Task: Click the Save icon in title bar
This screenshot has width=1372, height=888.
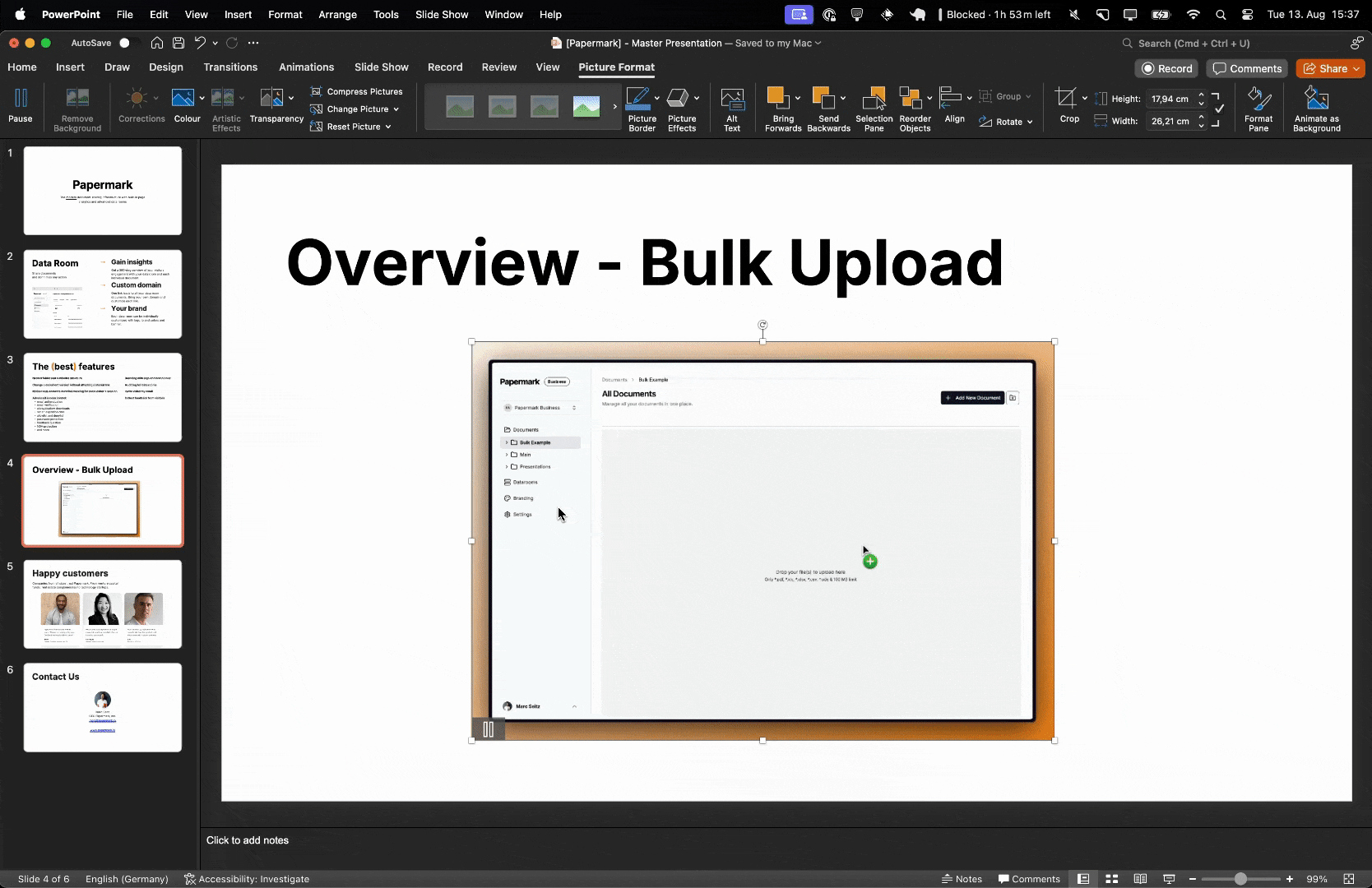Action: point(178,43)
